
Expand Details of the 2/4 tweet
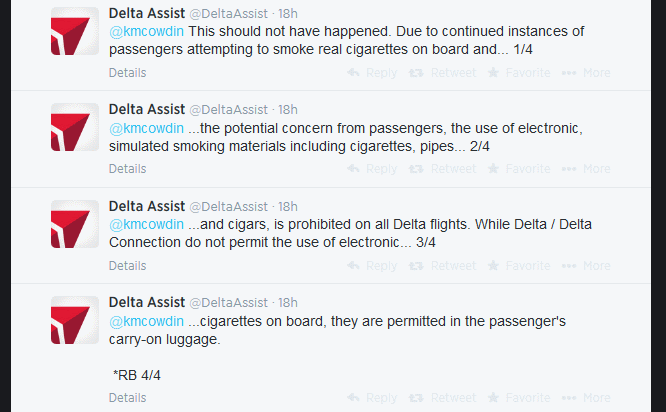[x=127, y=169]
